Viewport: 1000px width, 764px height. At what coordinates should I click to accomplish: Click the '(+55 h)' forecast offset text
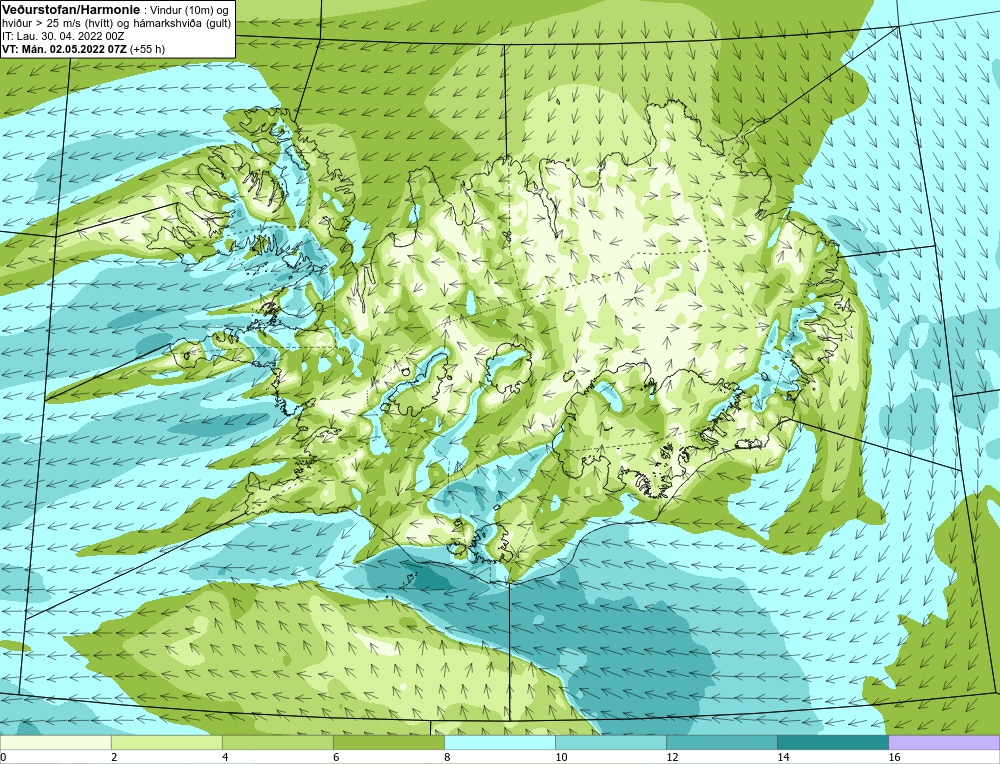click(x=147, y=48)
